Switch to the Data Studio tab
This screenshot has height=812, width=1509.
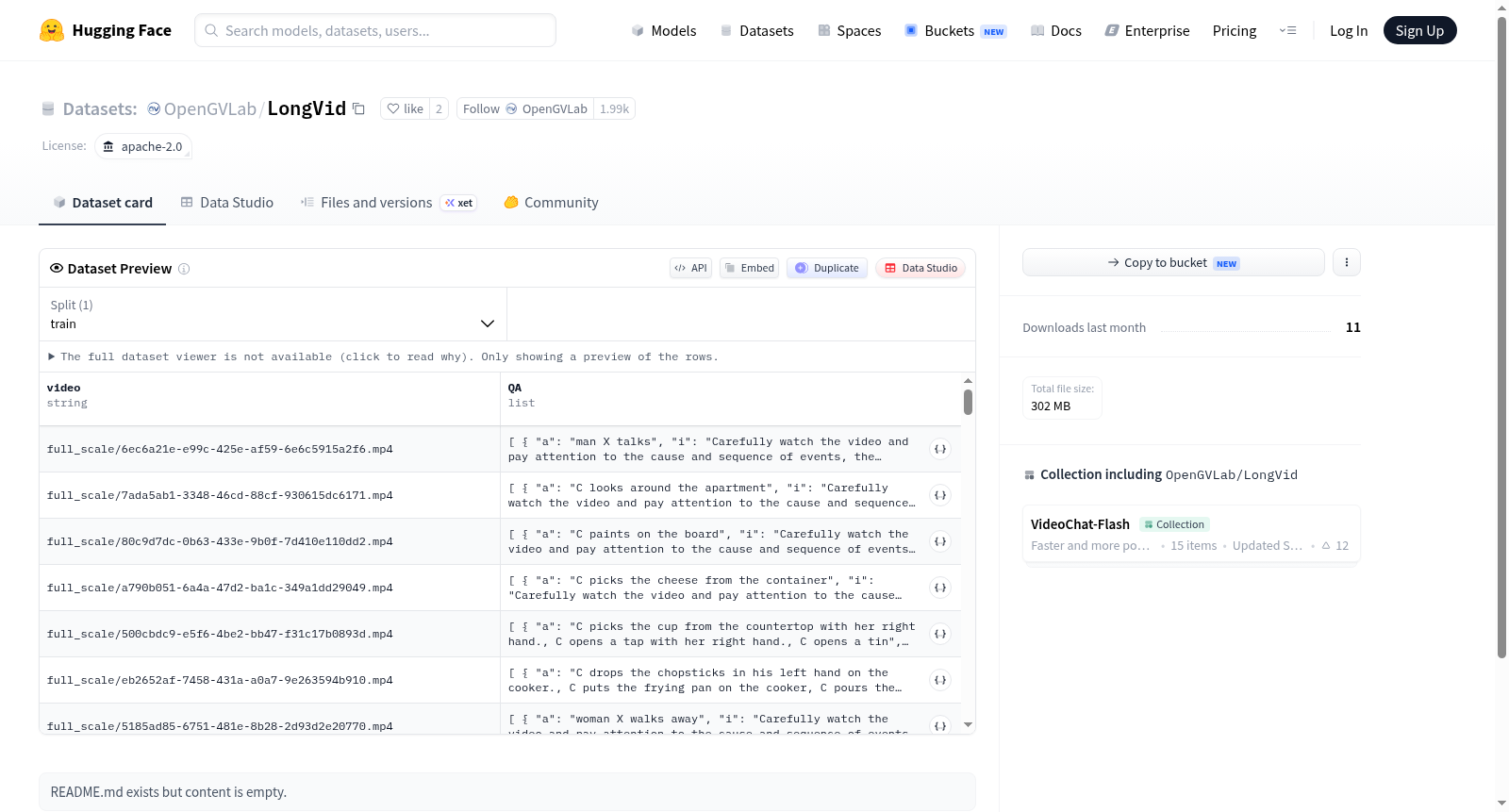point(227,203)
